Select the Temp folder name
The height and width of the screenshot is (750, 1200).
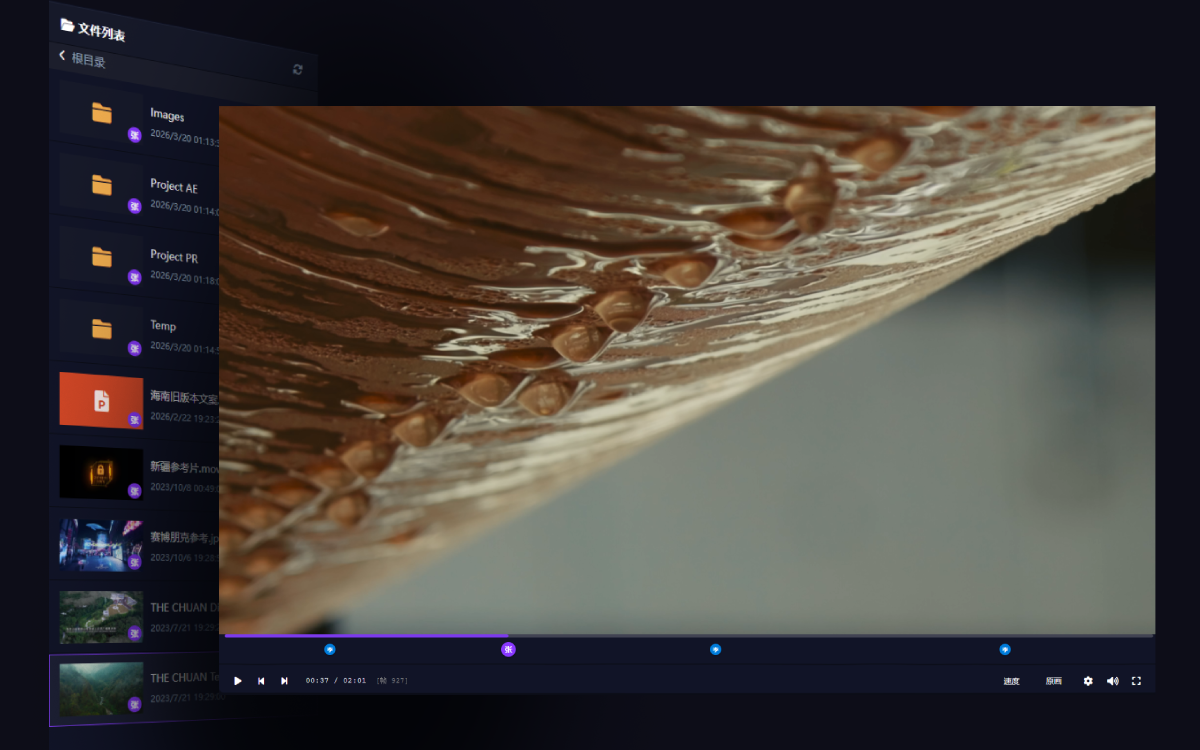click(163, 325)
